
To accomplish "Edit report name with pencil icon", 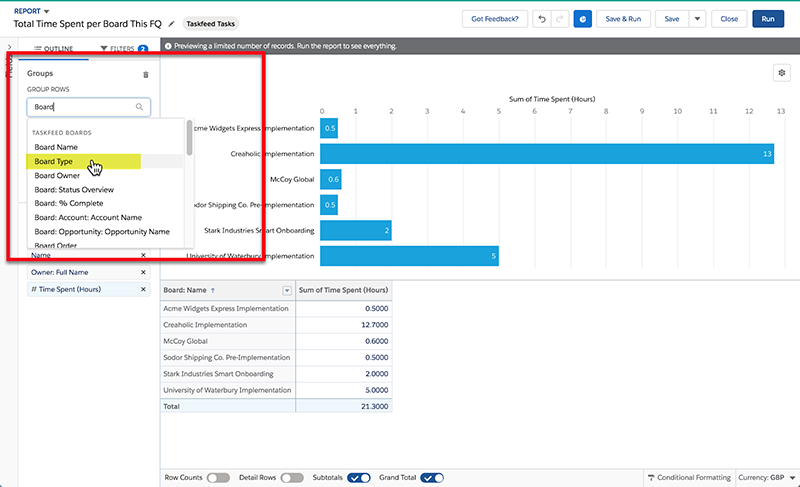I will [171, 23].
